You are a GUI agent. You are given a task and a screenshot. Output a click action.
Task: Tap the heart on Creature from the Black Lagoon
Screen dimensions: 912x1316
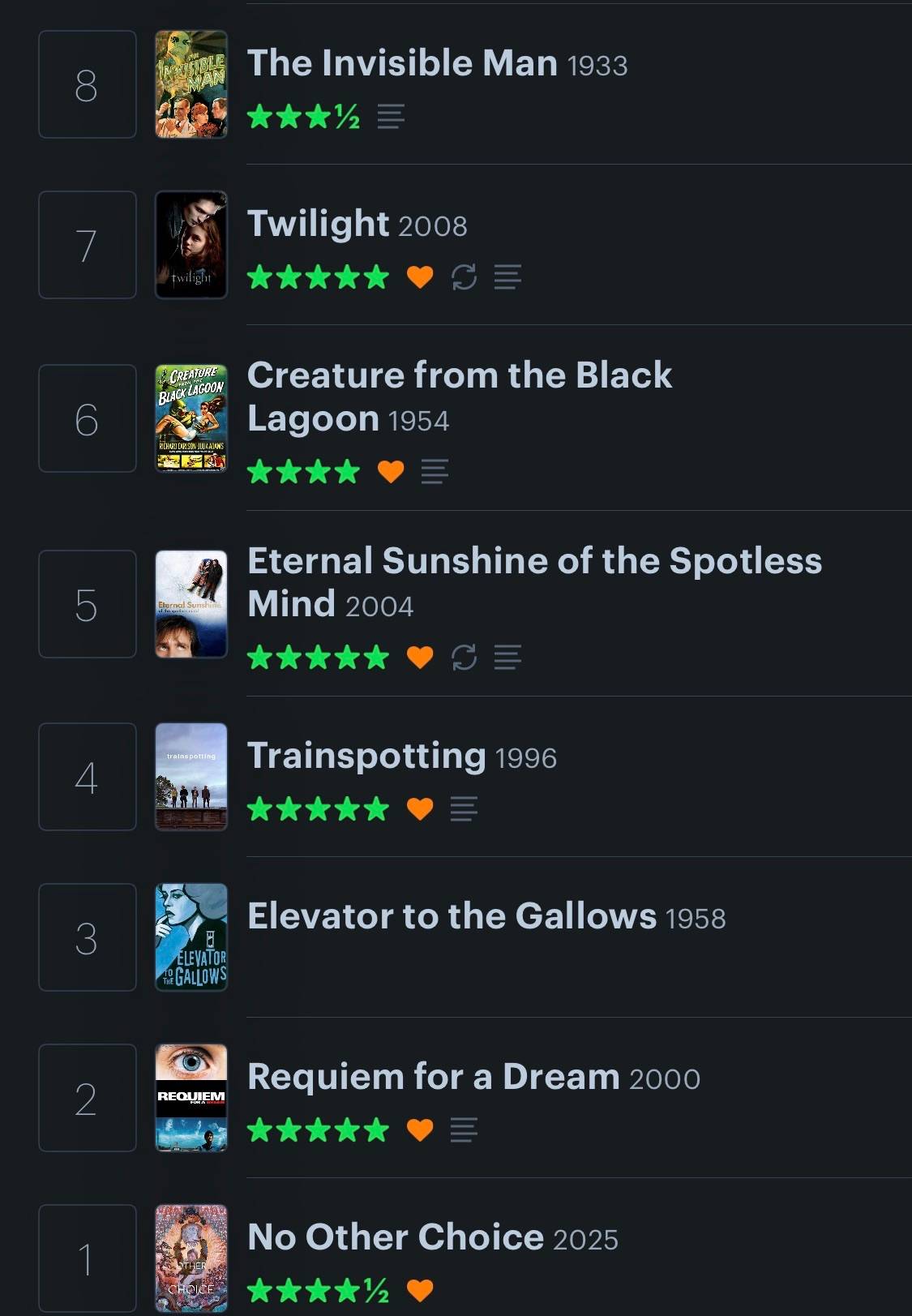point(391,471)
